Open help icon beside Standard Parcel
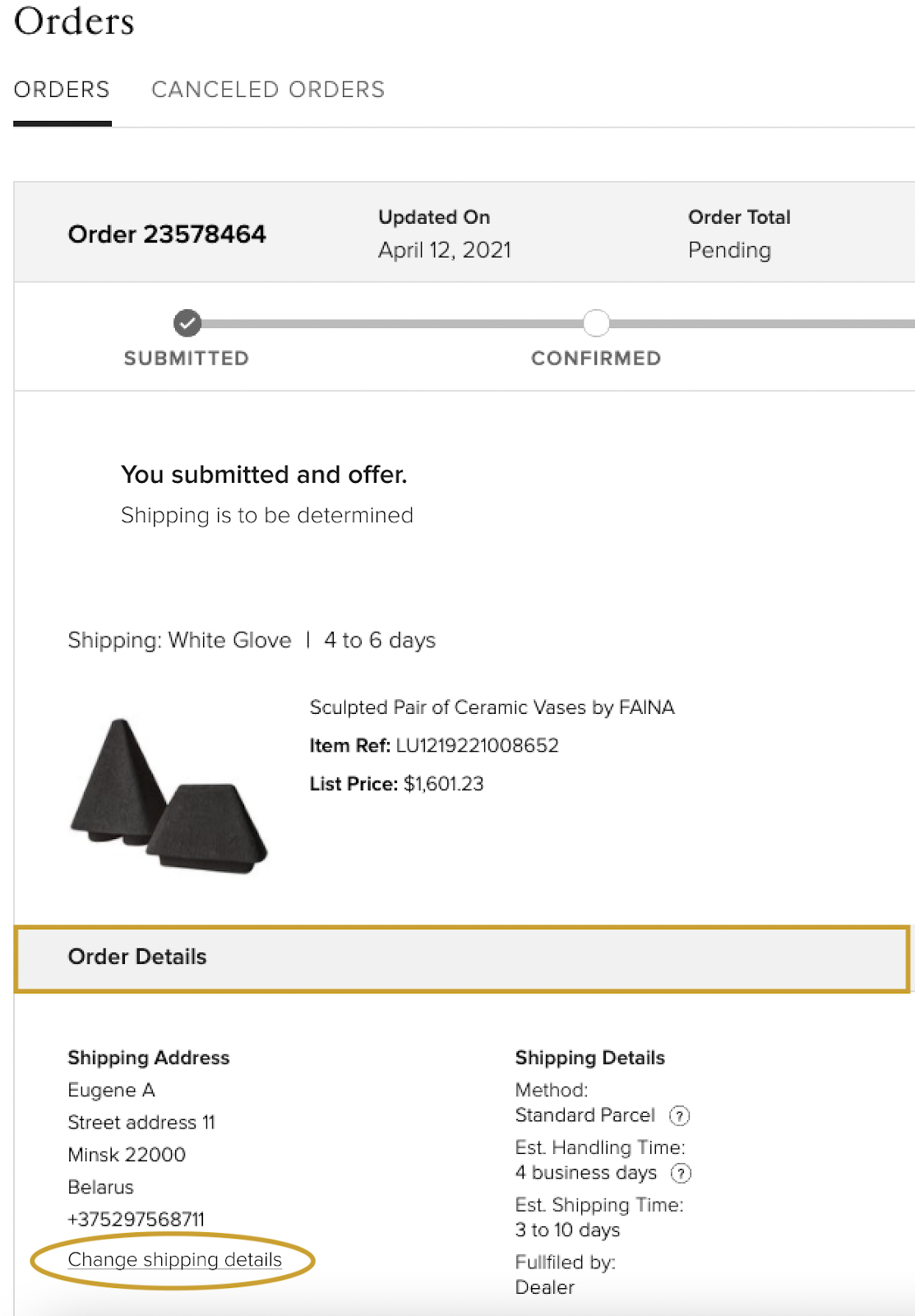Screen dimensions: 915x1316 679,1115
